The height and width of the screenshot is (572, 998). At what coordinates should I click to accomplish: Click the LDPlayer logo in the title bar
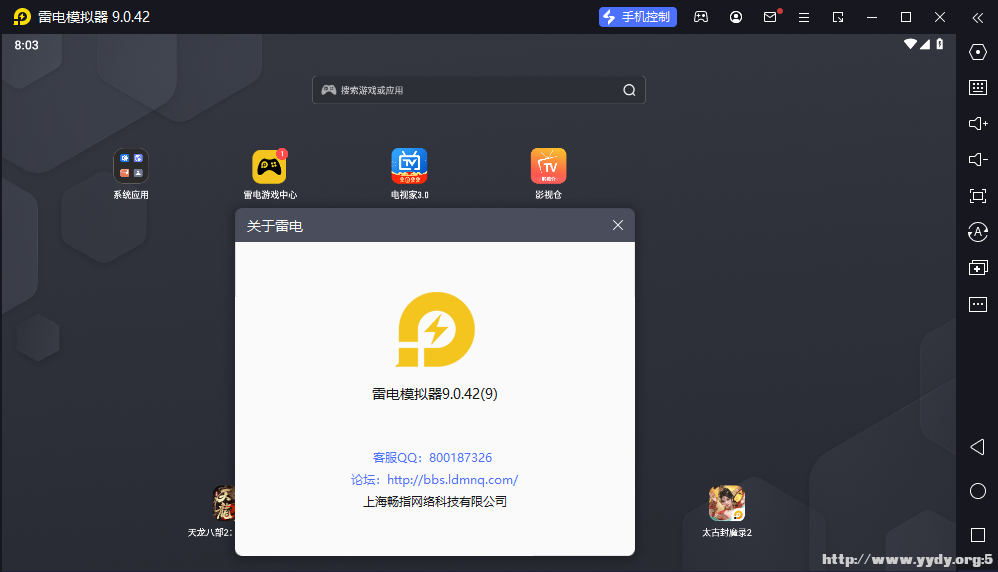coord(22,17)
